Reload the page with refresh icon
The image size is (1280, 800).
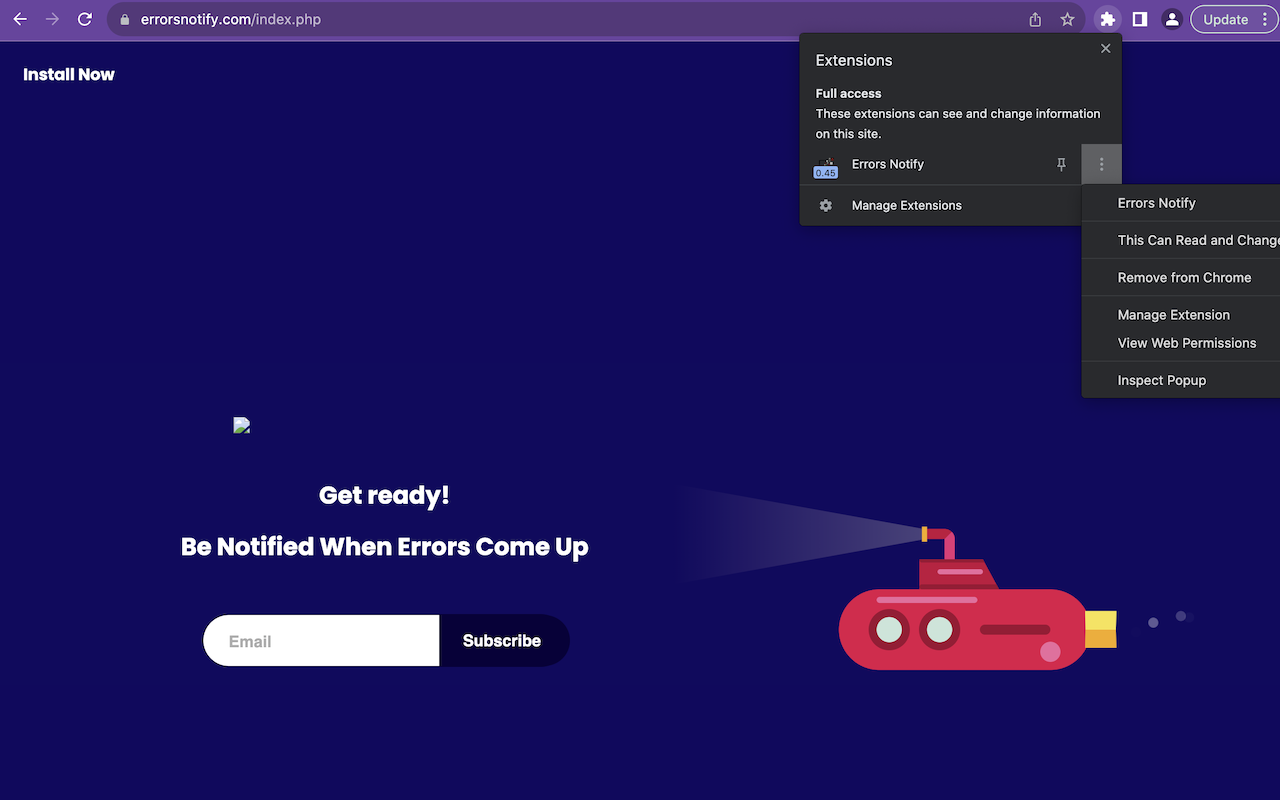click(85, 19)
